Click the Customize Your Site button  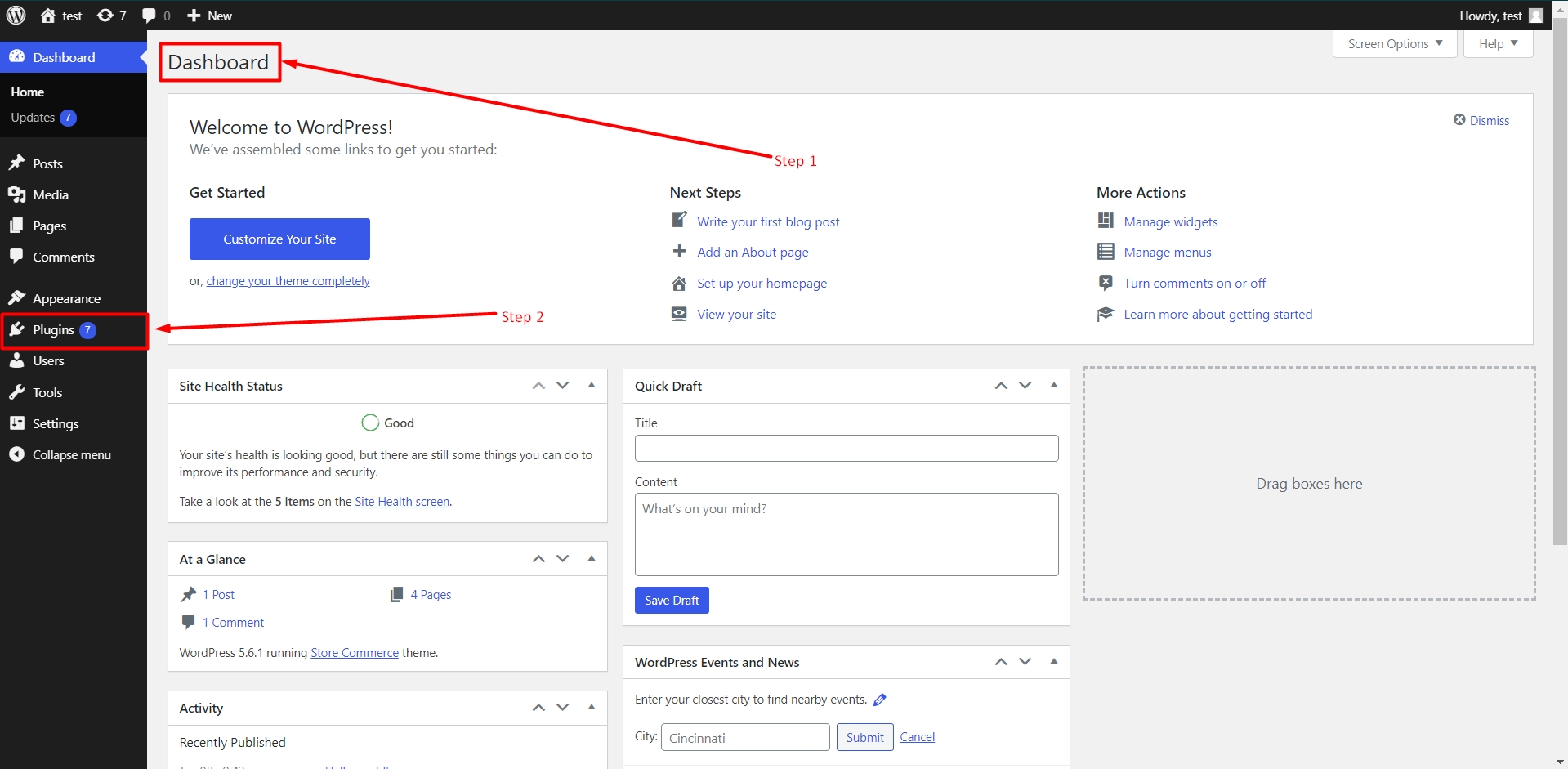pyautogui.click(x=279, y=239)
